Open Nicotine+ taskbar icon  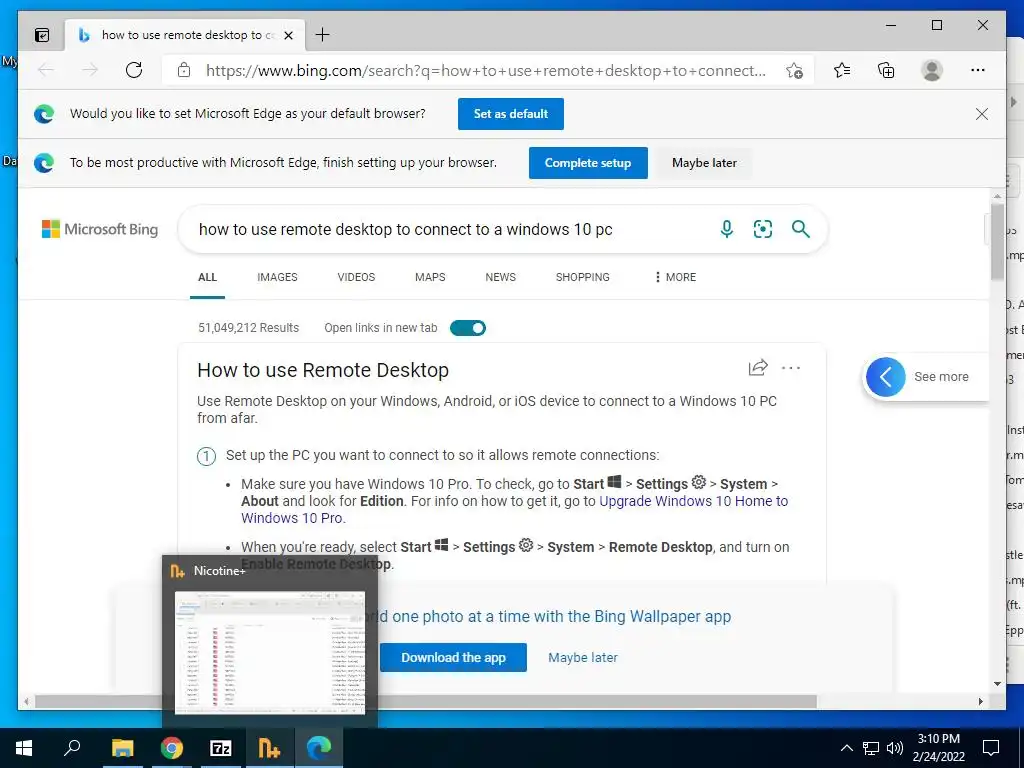pyautogui.click(x=270, y=748)
